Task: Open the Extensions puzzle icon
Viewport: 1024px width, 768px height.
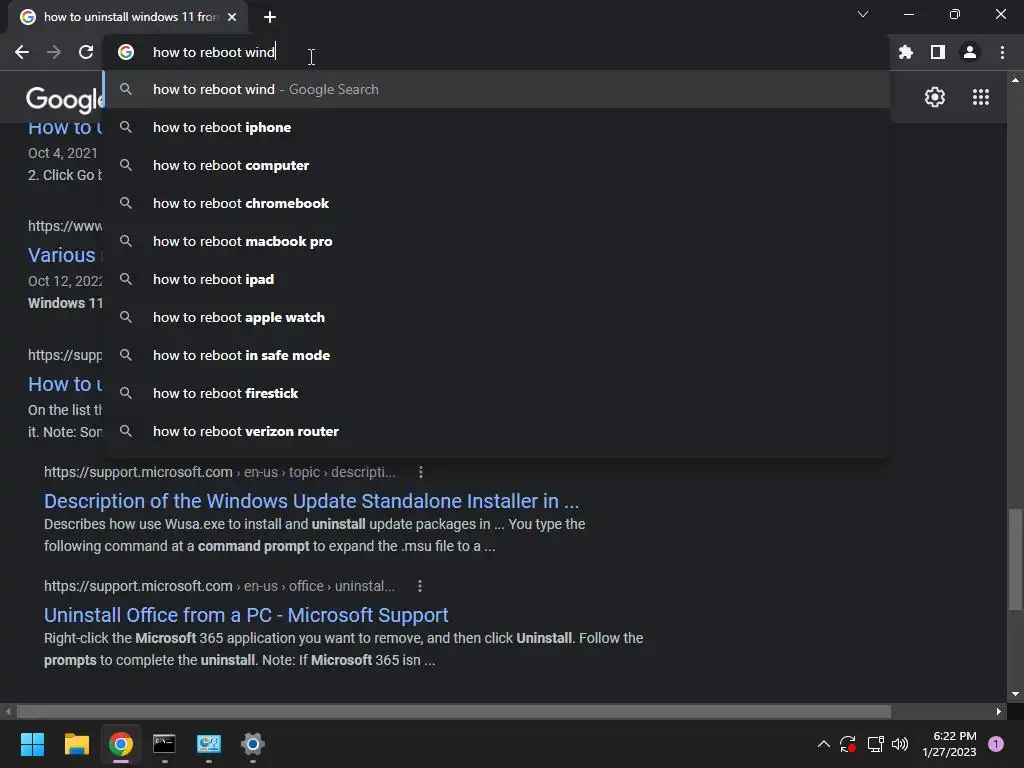Action: pyautogui.click(x=905, y=52)
